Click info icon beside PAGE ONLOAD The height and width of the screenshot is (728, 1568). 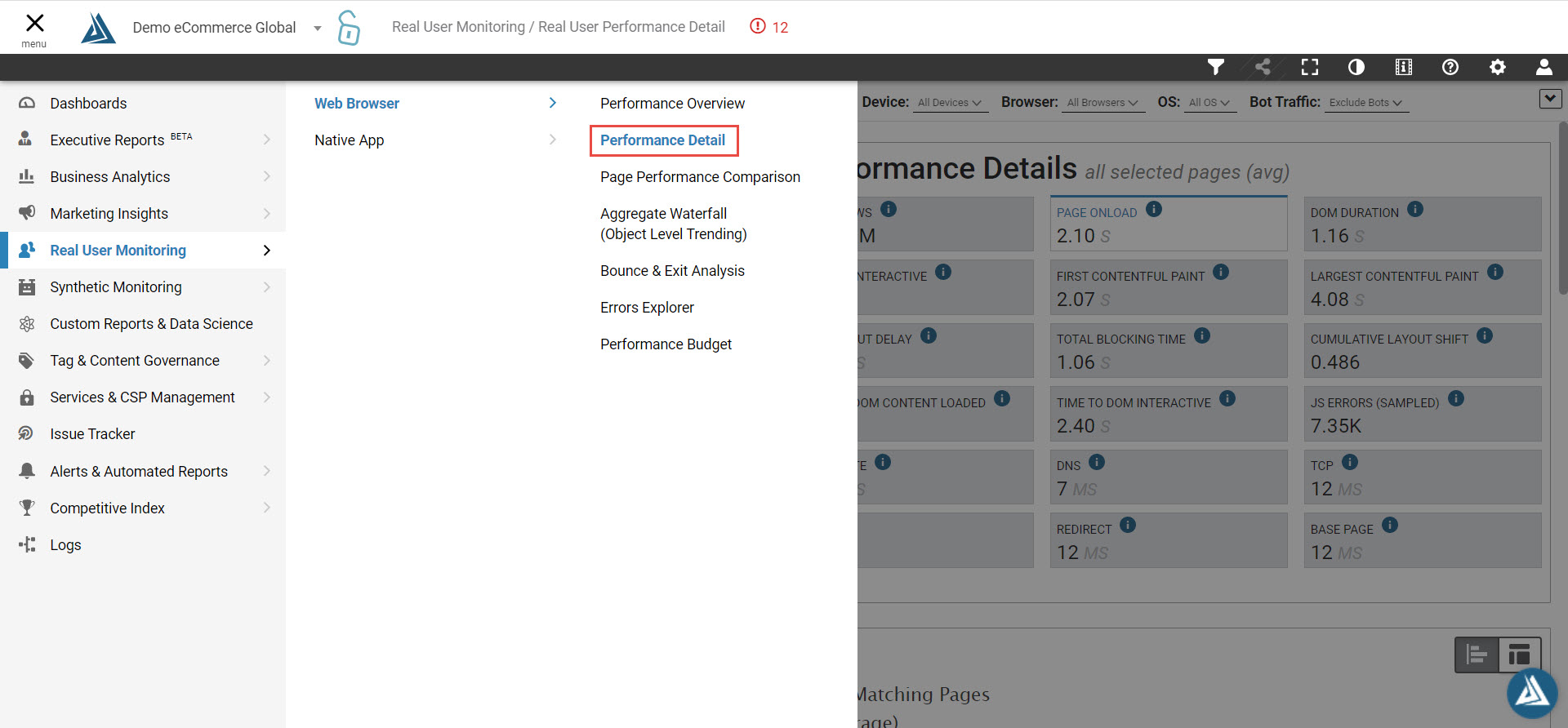[1153, 209]
